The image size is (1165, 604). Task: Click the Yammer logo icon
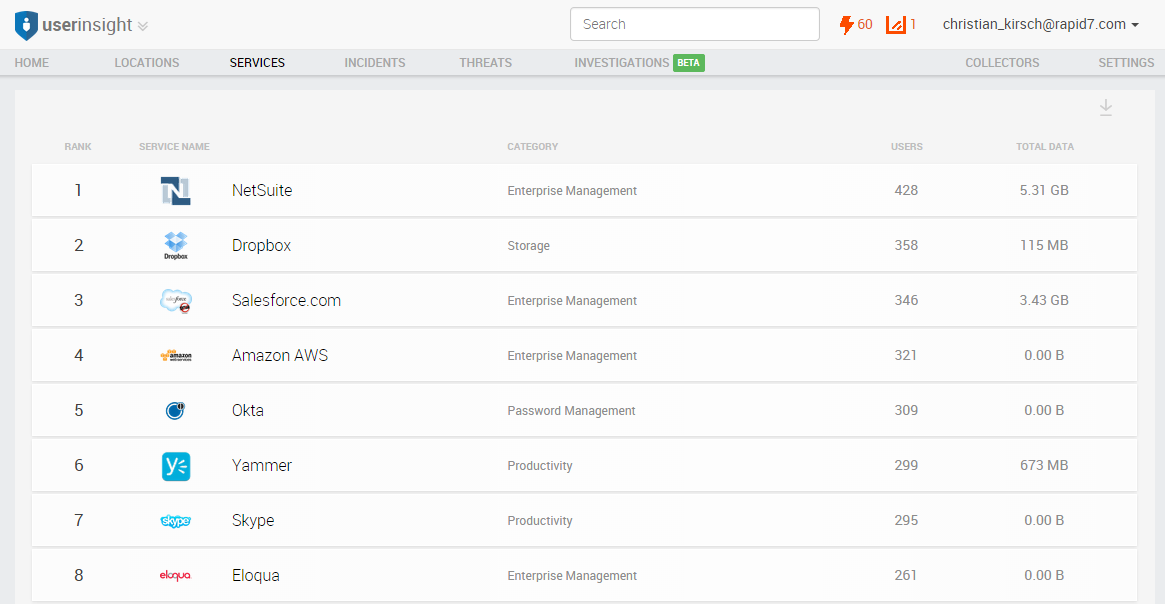pos(176,466)
